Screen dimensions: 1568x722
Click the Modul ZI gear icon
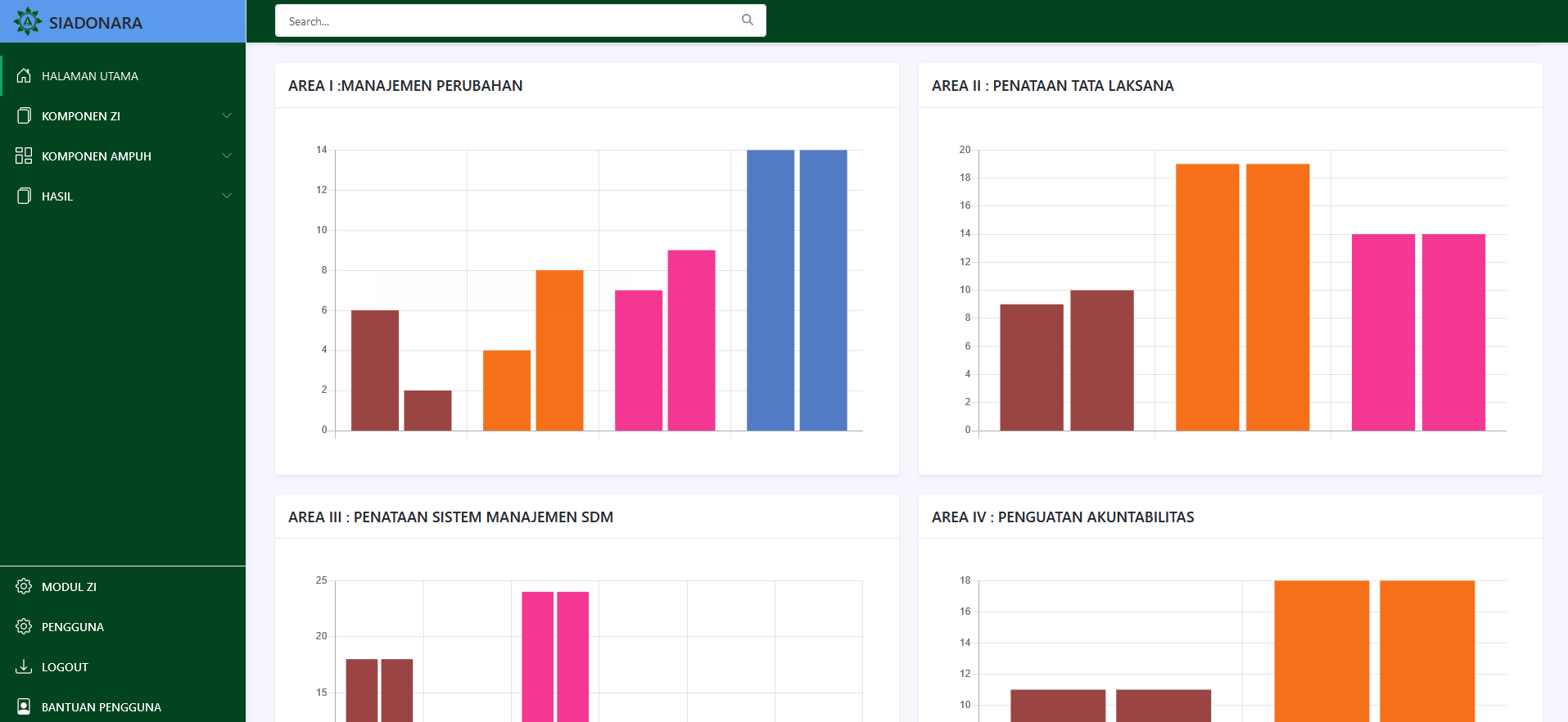24,586
